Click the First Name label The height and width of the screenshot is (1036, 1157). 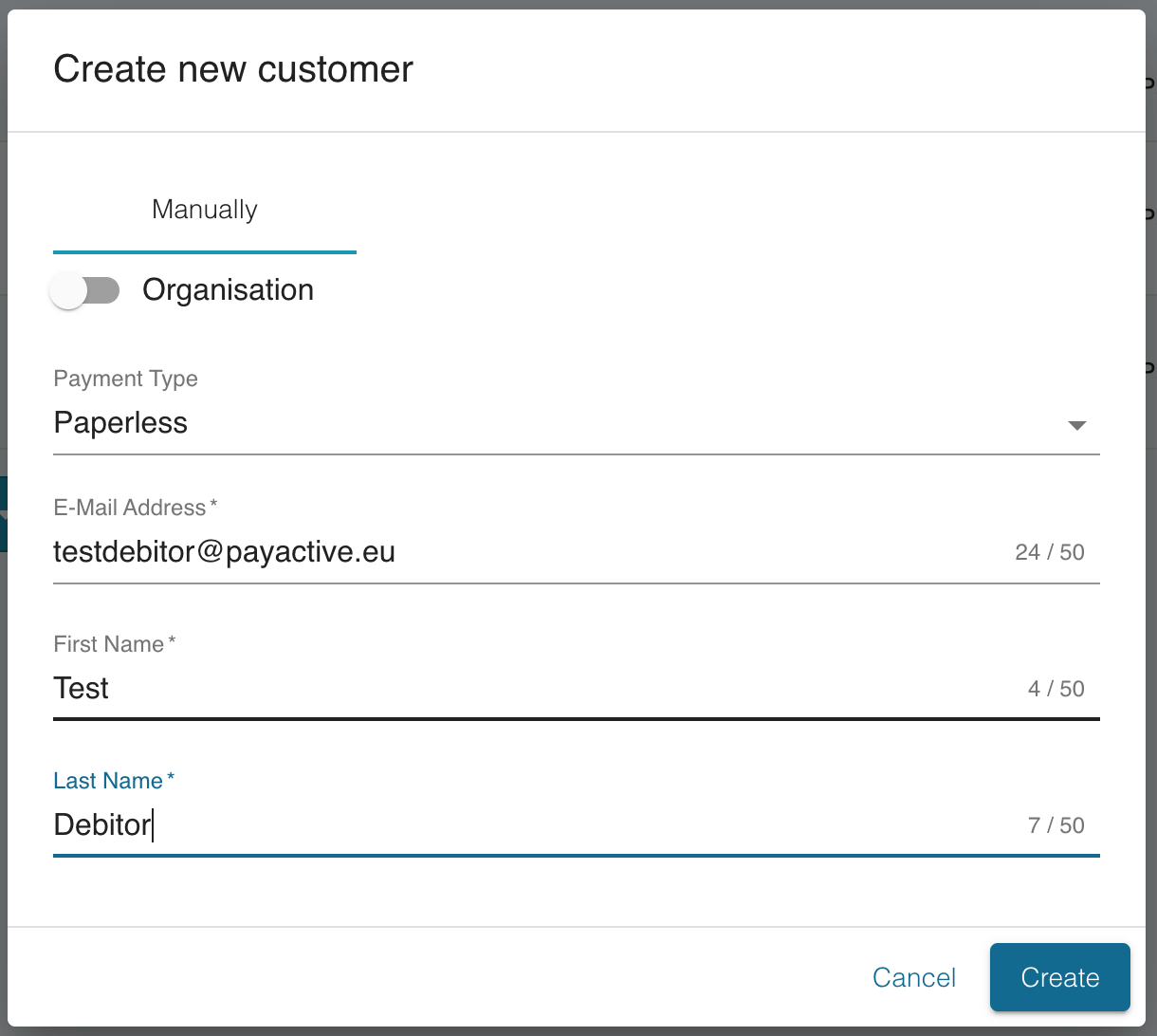[x=109, y=644]
